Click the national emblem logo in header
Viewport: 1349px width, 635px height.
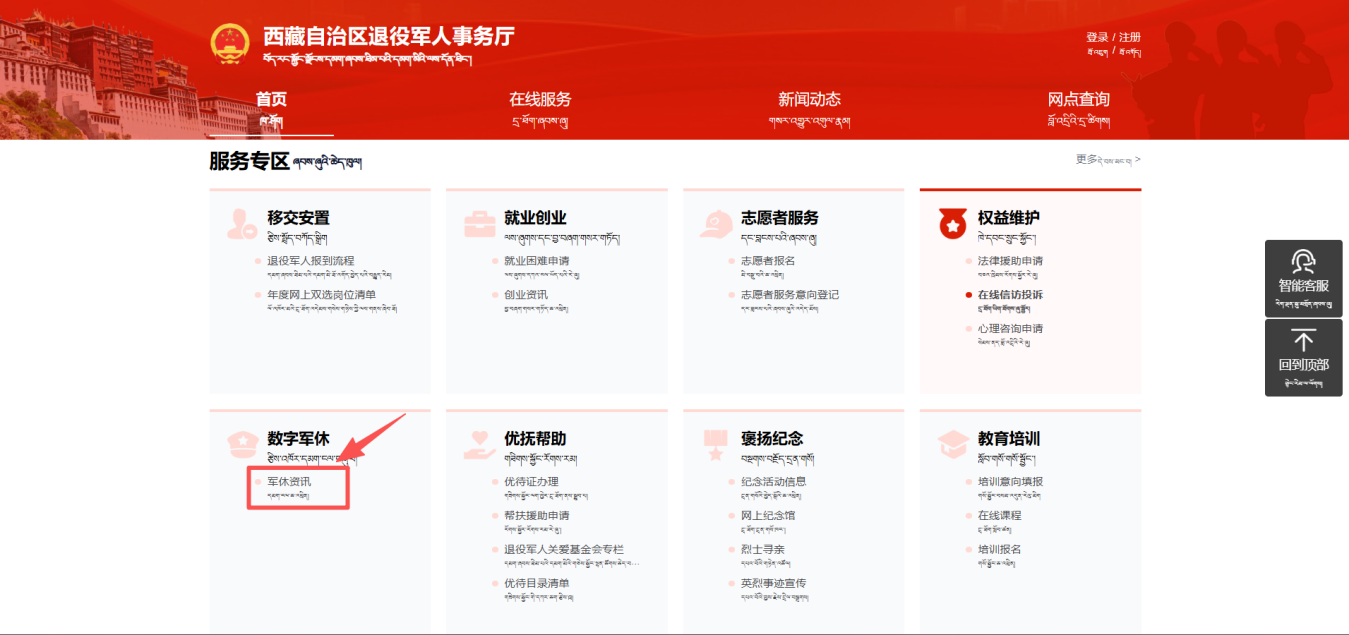[230, 43]
